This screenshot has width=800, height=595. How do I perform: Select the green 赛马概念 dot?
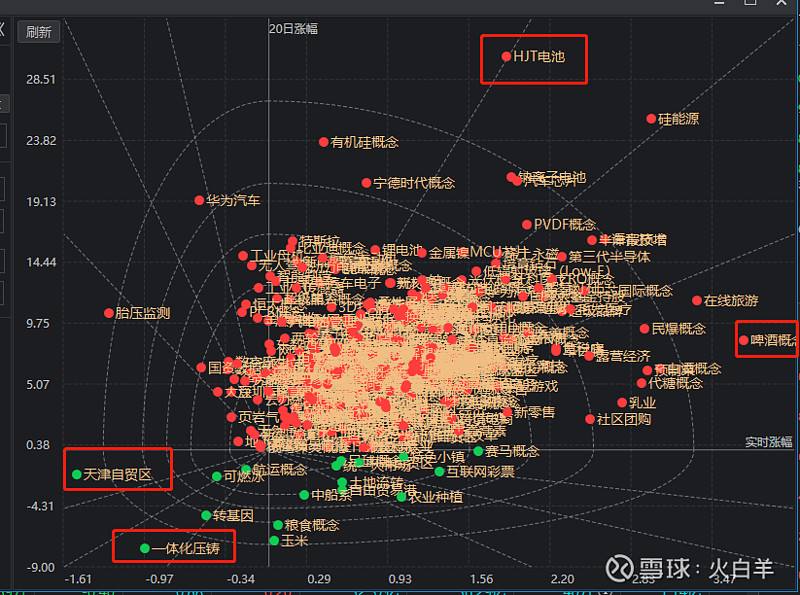pyautogui.click(x=478, y=451)
